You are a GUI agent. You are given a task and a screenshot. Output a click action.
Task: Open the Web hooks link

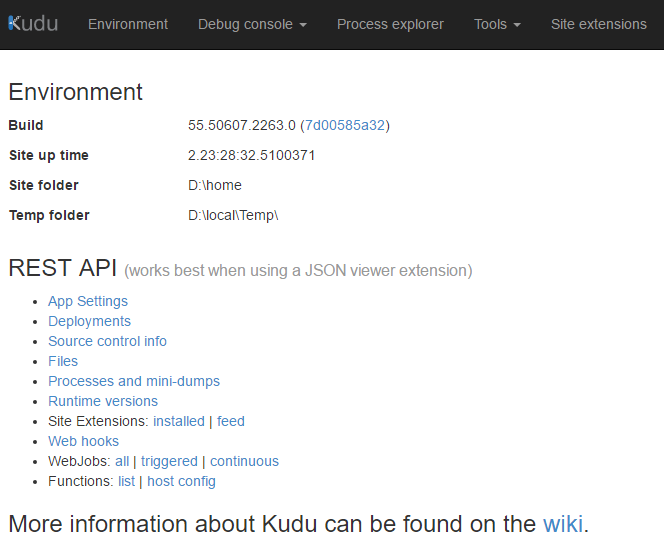(83, 441)
